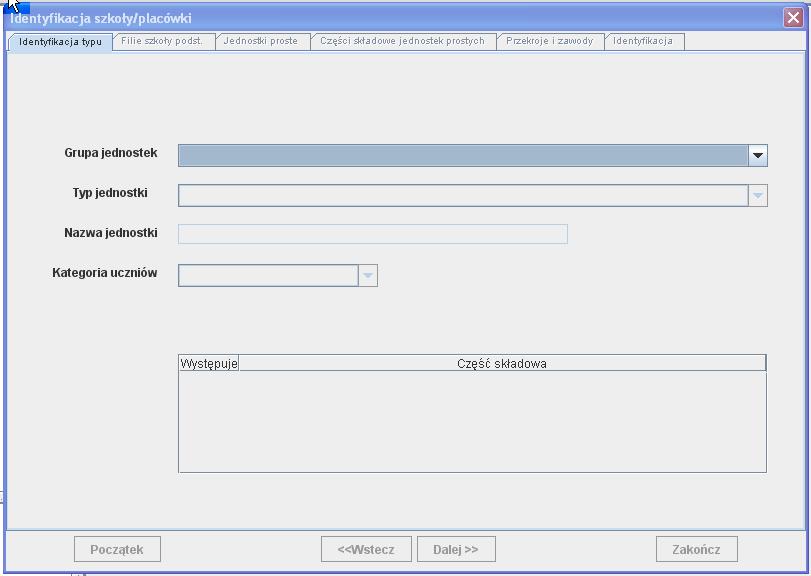Close the Identyfikacja szkoły/placówki window
This screenshot has height=576, width=811.
pos(793,18)
